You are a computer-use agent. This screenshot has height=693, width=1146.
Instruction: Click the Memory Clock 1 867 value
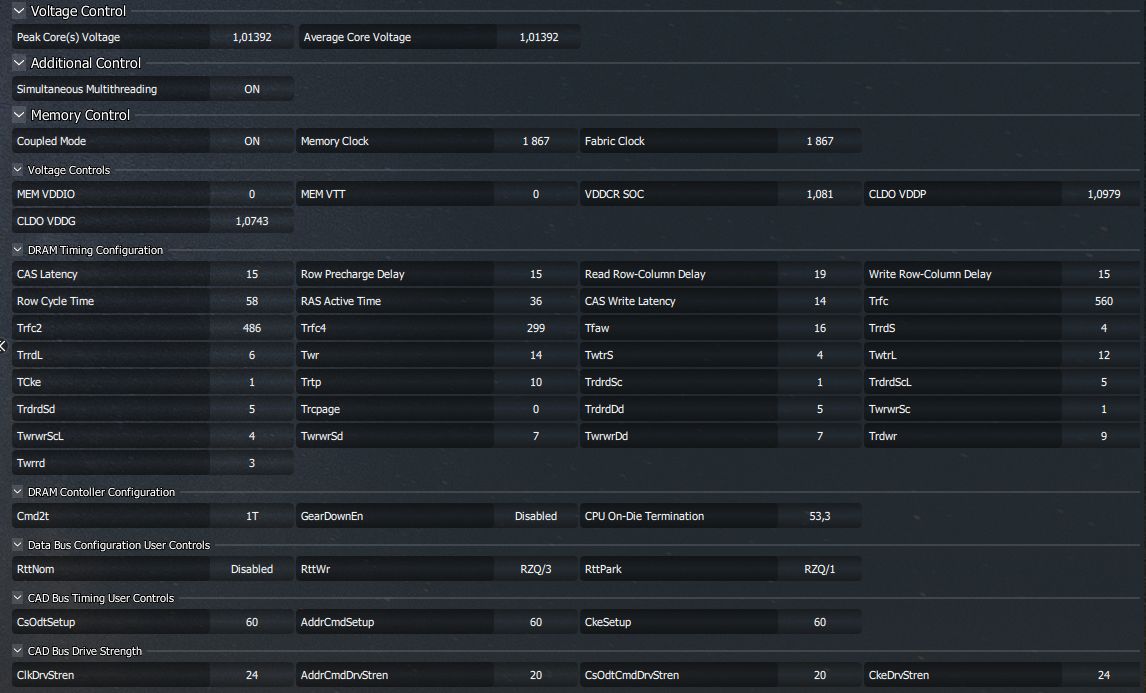(x=535, y=141)
